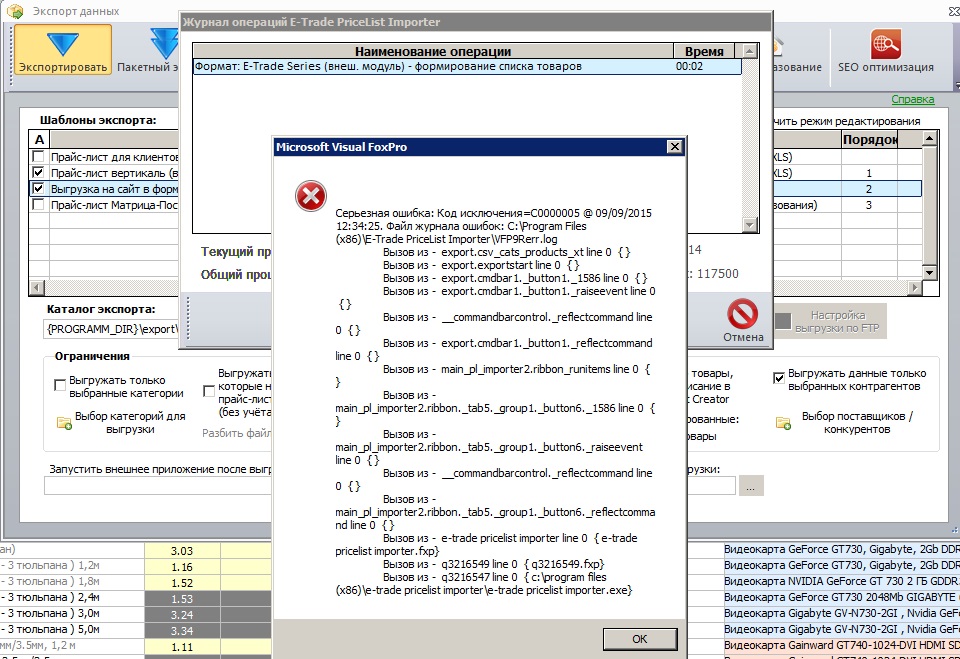
Task: Open SEO оптимизация from the ribbon
Action: tap(885, 53)
